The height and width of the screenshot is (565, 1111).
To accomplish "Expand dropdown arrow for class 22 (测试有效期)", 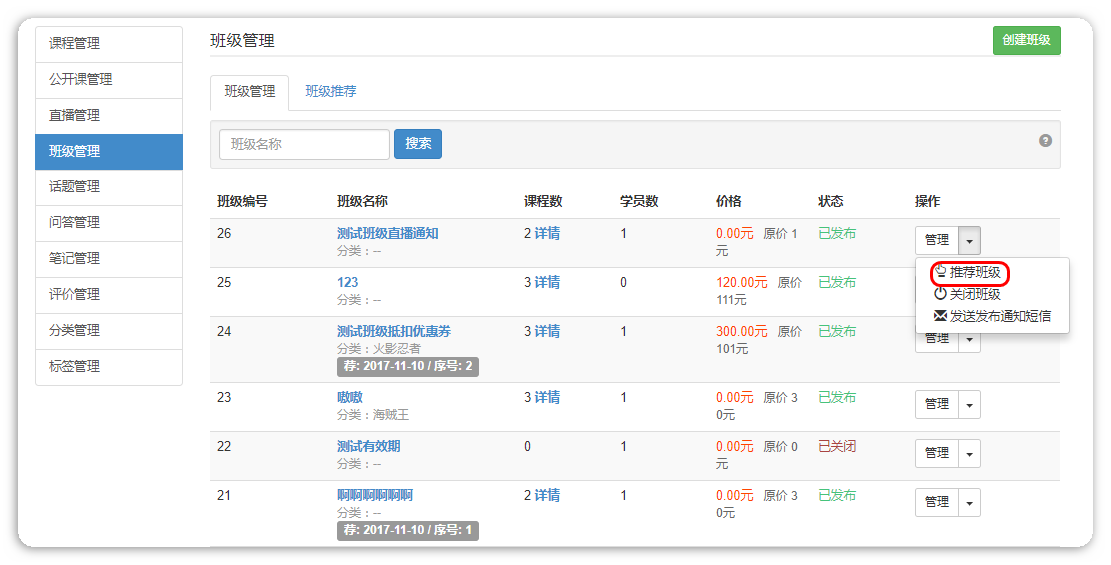I will tap(969, 454).
